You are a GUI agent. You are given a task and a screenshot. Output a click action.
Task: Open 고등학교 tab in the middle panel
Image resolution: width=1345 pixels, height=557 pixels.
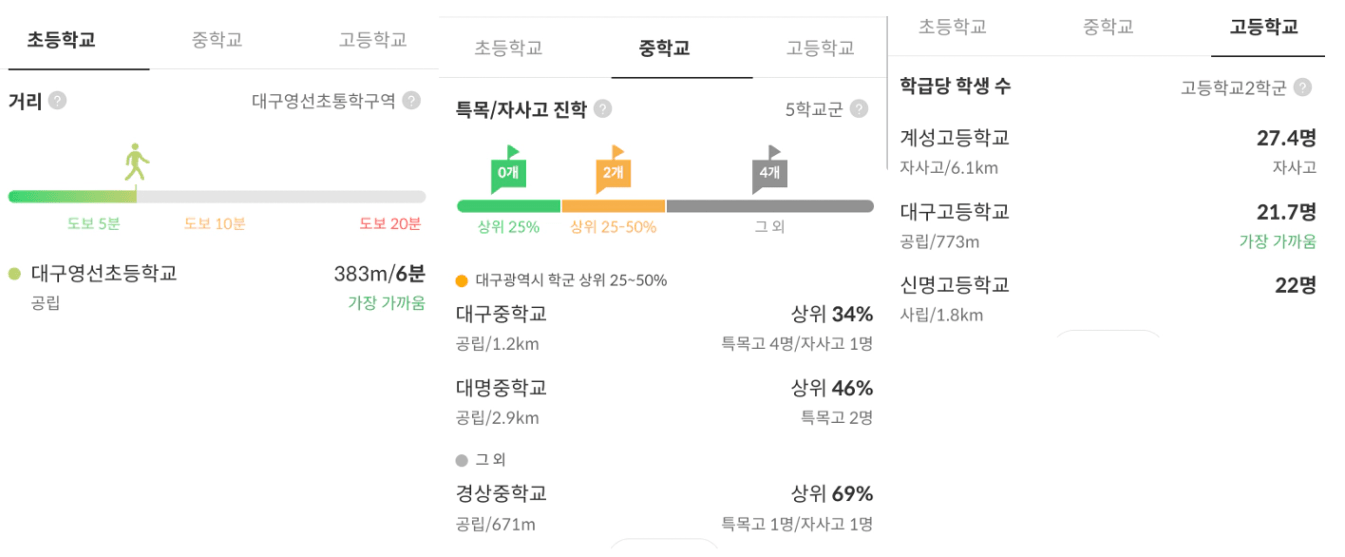[820, 48]
